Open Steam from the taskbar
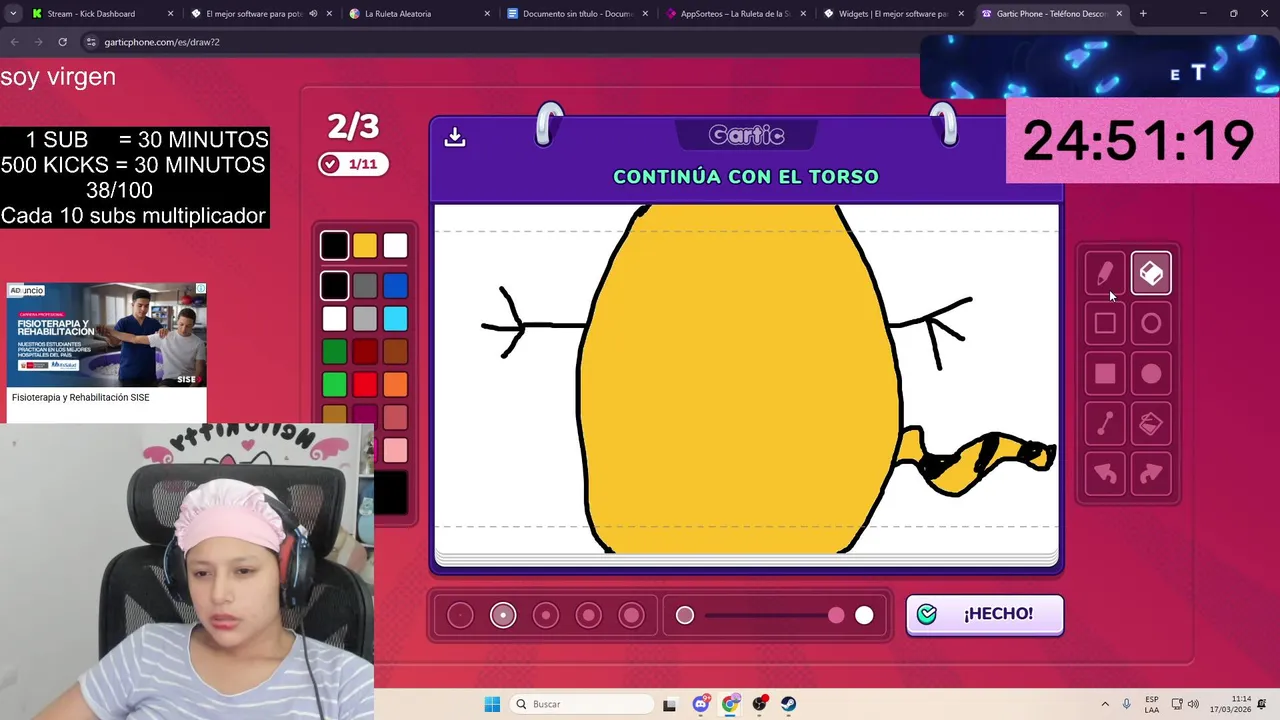This screenshot has width=1280, height=720. click(x=789, y=704)
